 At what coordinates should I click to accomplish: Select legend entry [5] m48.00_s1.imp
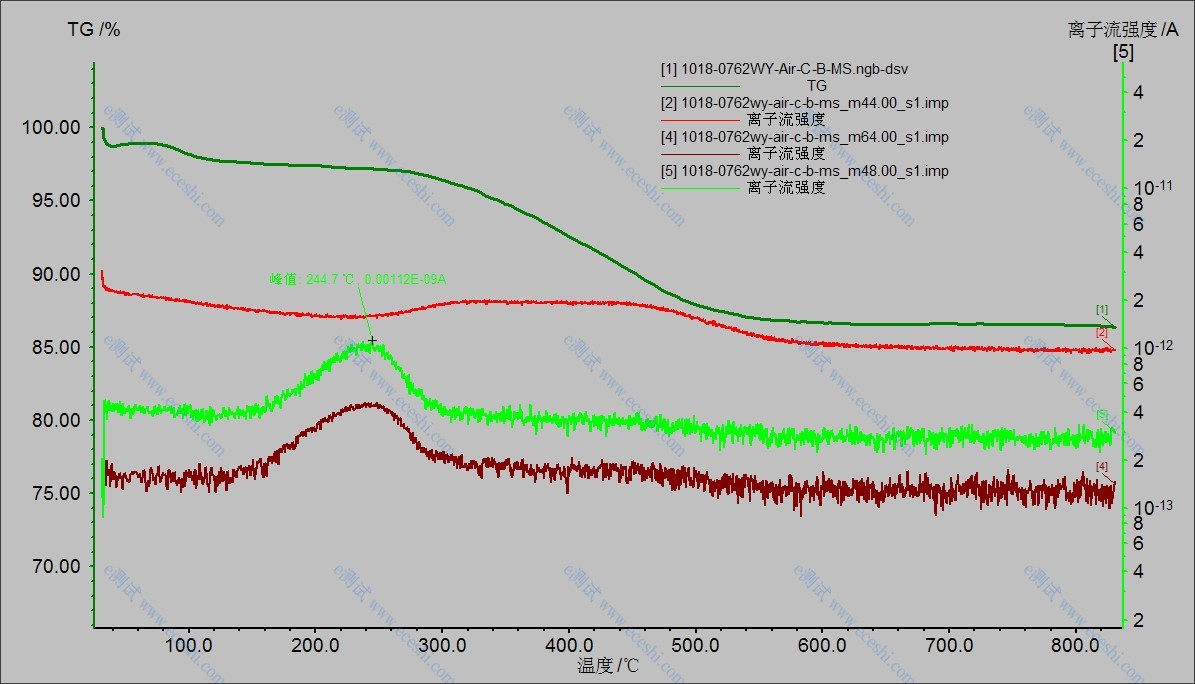pos(804,171)
